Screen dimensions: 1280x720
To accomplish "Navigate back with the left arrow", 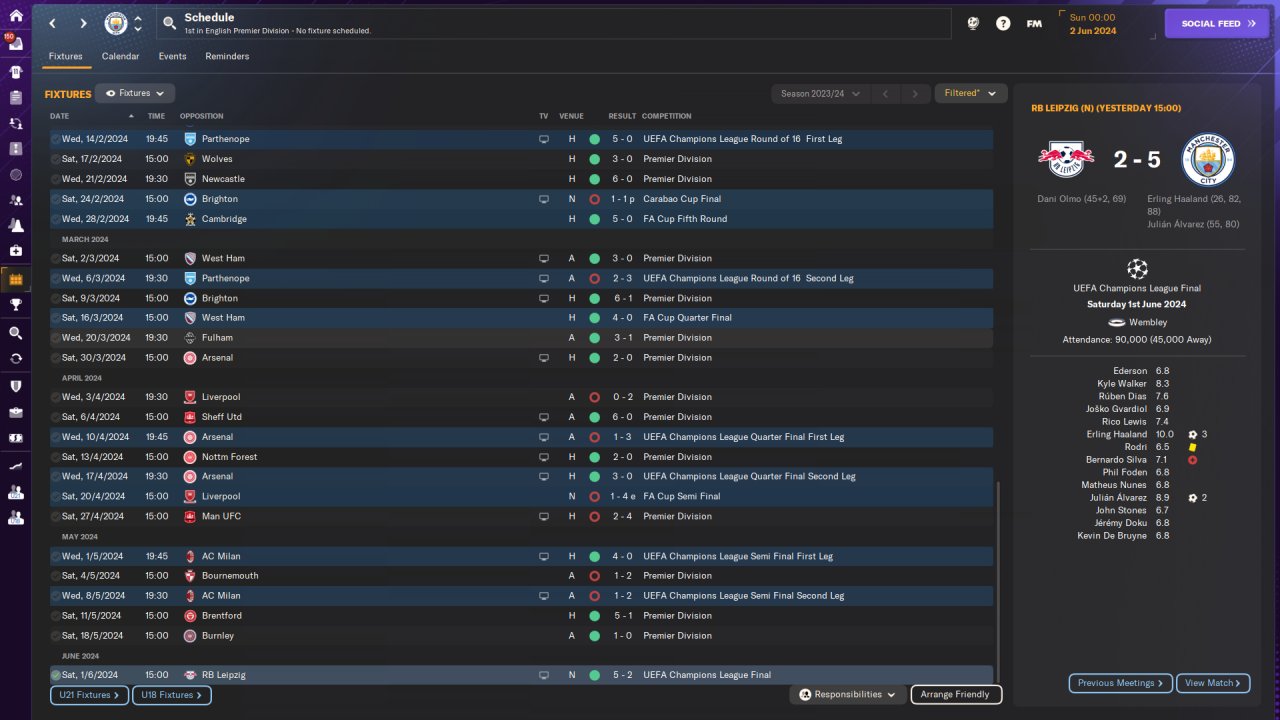I will point(53,23).
